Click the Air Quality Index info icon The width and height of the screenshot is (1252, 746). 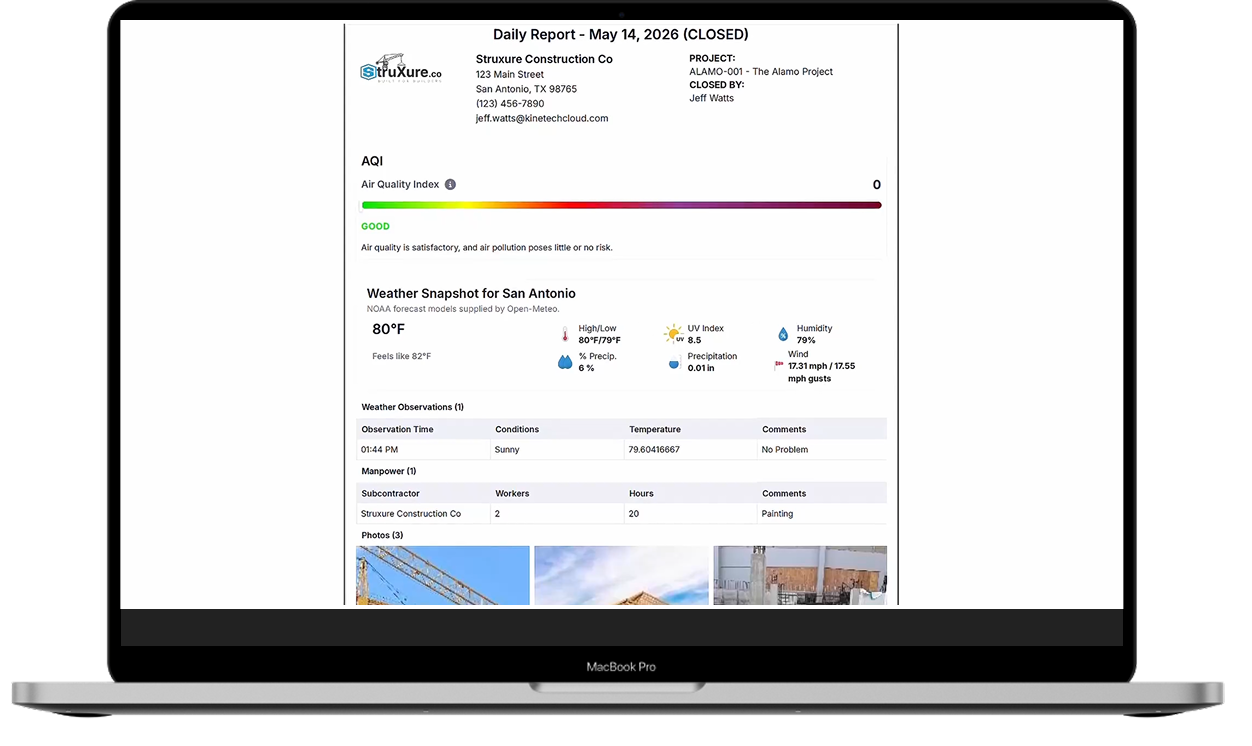tap(450, 185)
